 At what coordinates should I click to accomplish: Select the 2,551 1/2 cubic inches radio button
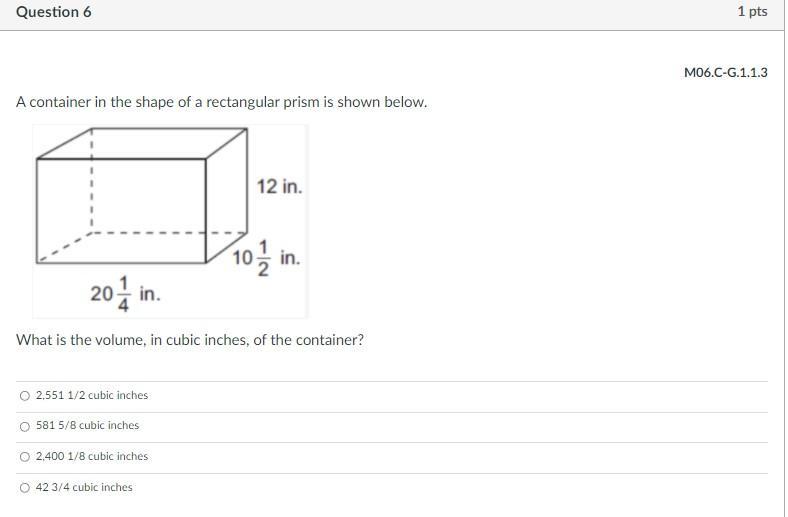pos(25,396)
